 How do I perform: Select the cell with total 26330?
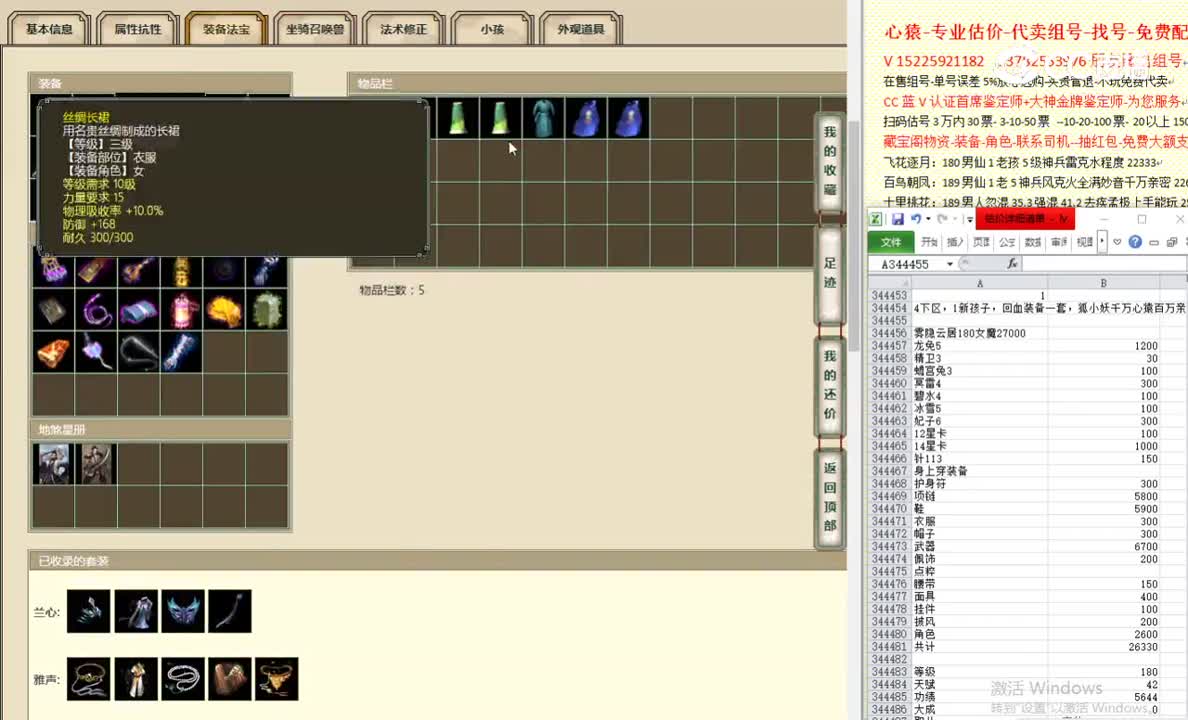[1103, 646]
